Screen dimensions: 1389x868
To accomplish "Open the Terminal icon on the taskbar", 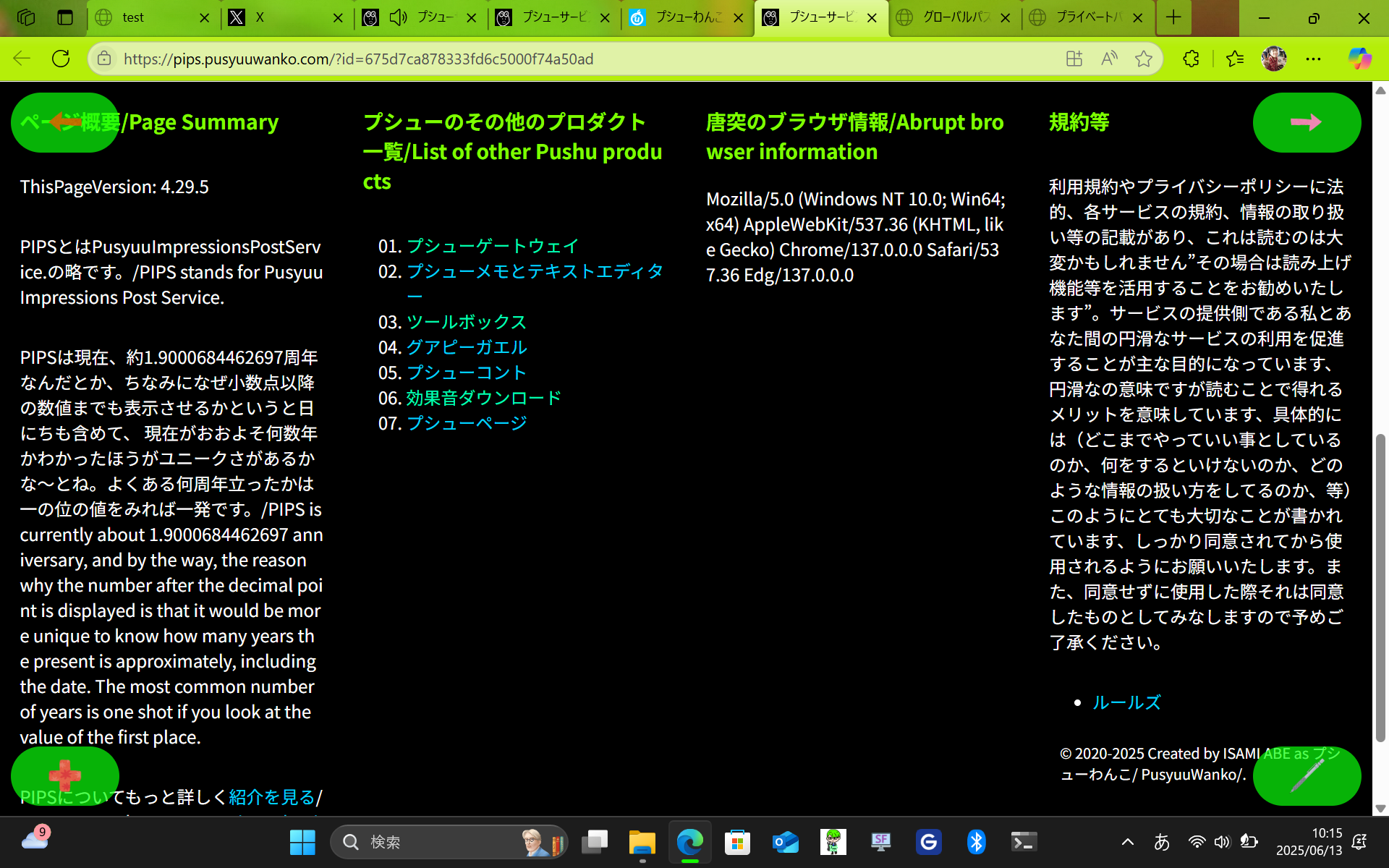I will click(1024, 842).
